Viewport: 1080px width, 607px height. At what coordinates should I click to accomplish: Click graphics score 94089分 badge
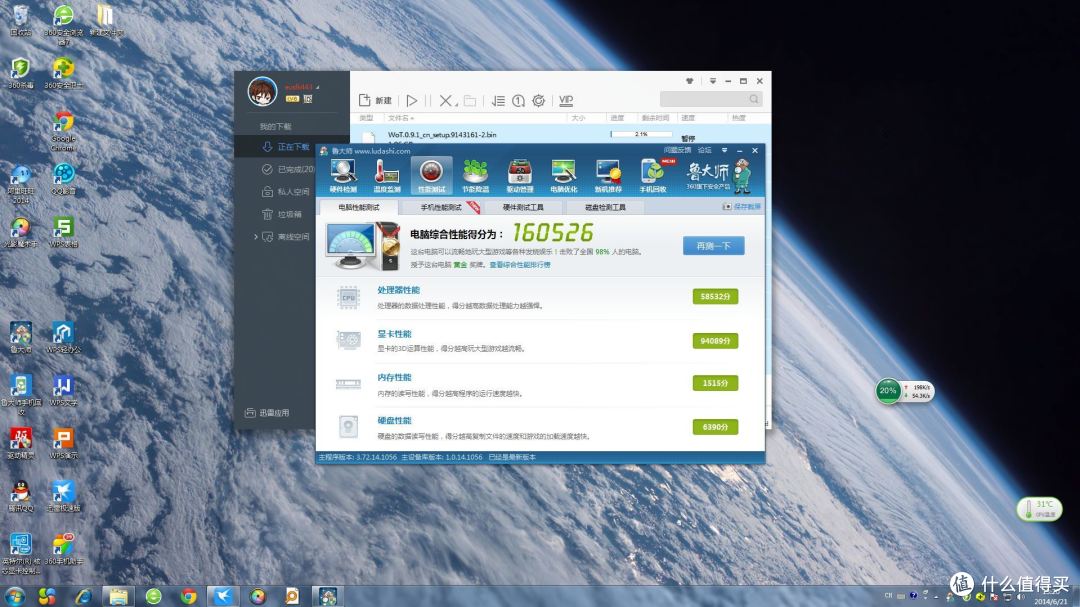tap(715, 340)
